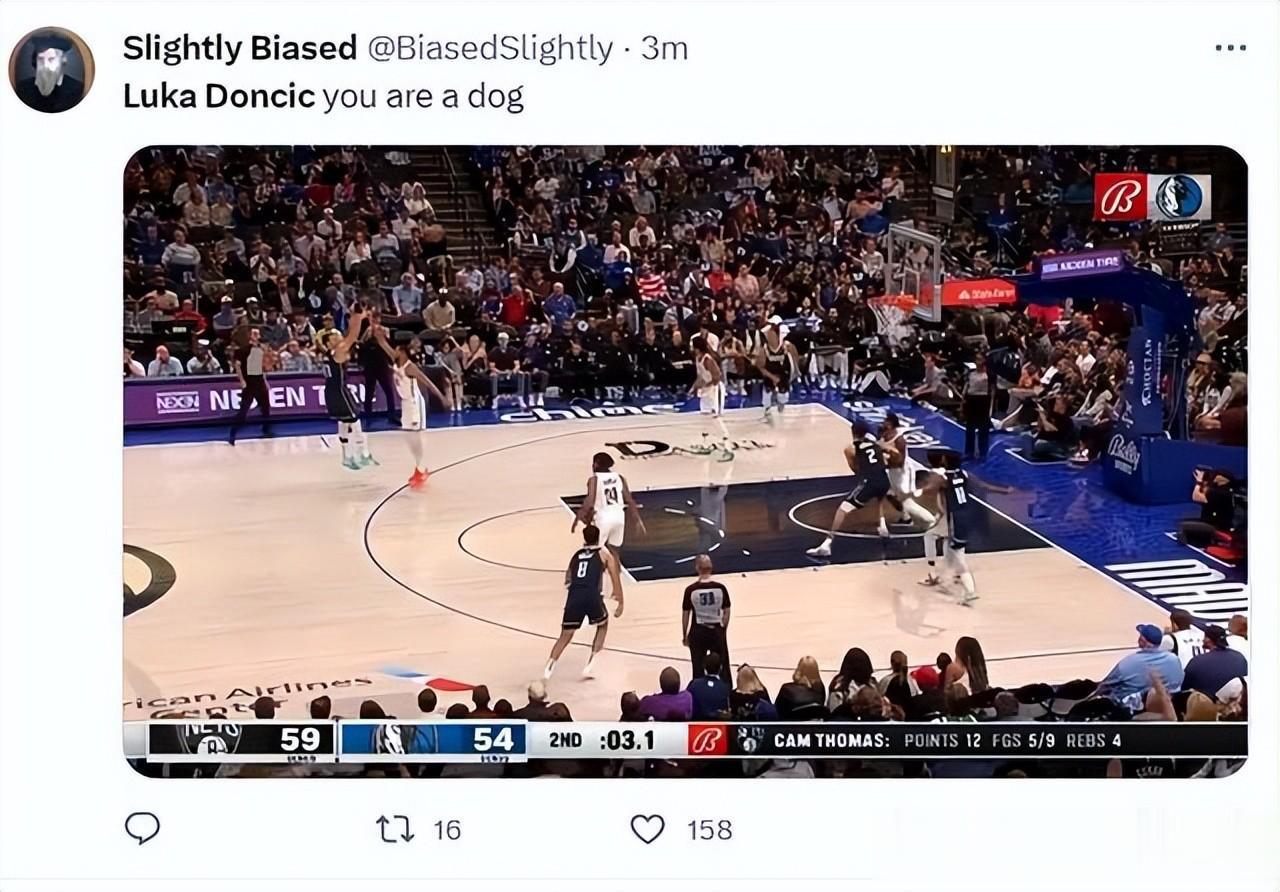Image resolution: width=1280 pixels, height=892 pixels.
Task: Click the Mavericks logo in the video corner
Action: point(1181,197)
